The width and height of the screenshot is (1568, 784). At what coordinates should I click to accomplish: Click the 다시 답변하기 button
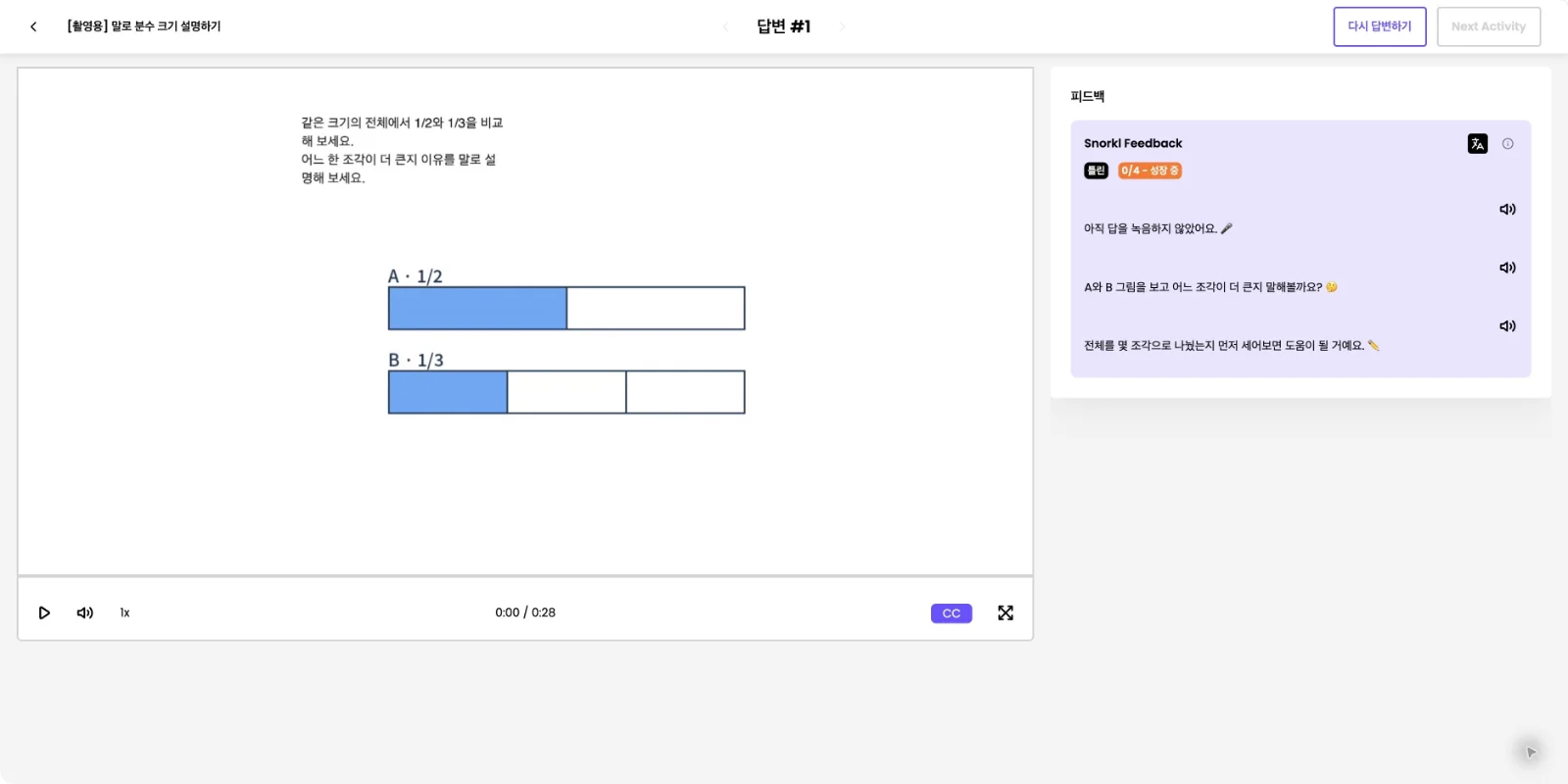pyautogui.click(x=1379, y=26)
